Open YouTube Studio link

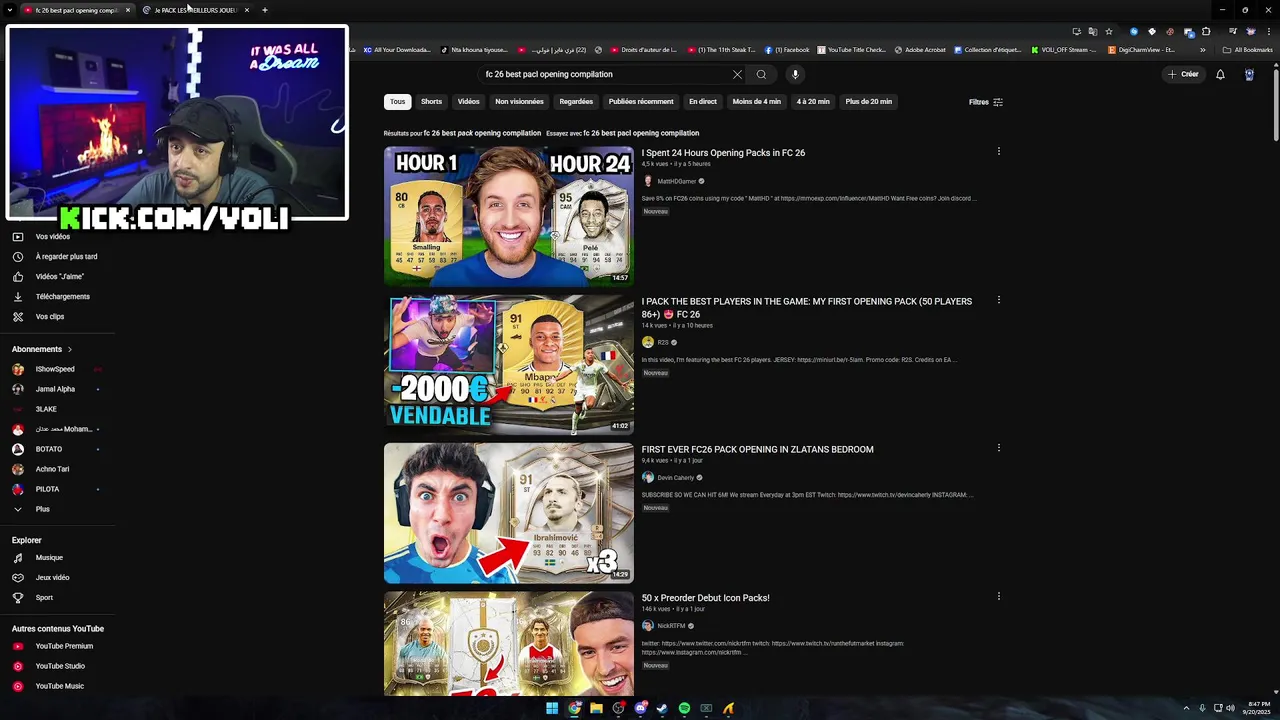[x=58, y=666]
